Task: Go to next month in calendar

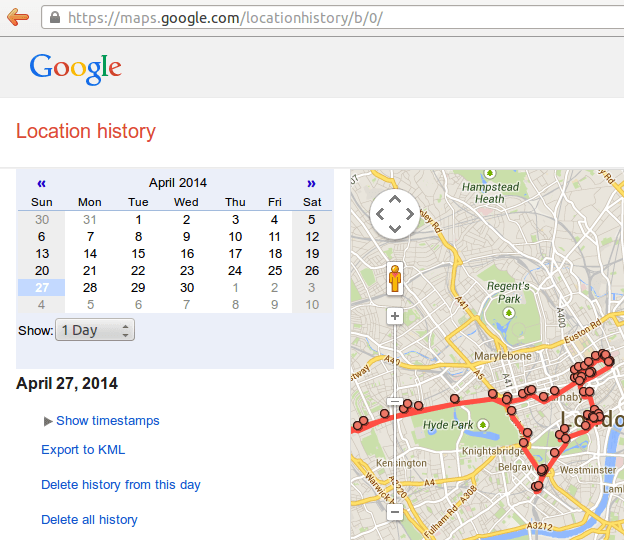Action: pos(311,183)
